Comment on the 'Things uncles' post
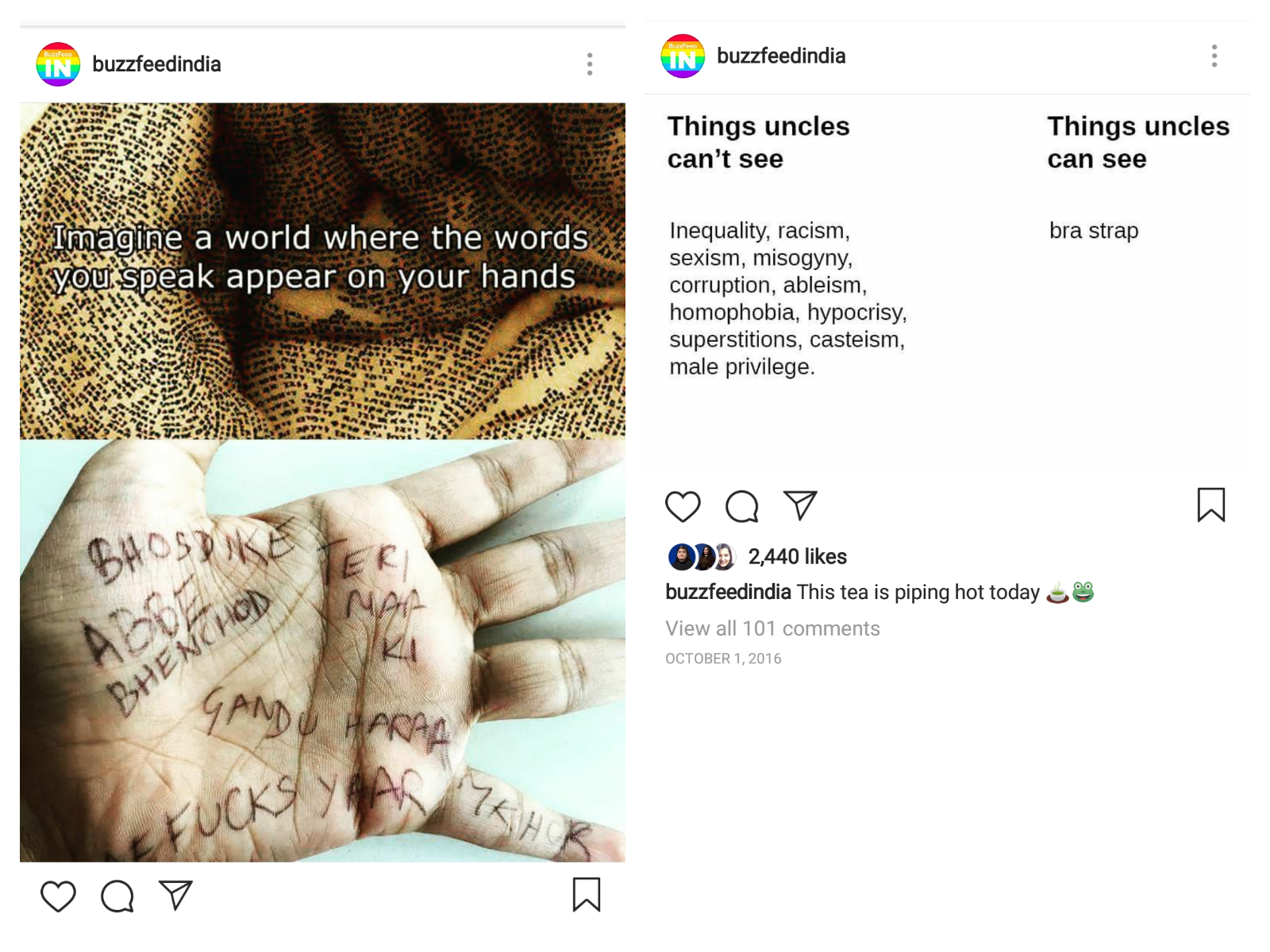 (742, 506)
